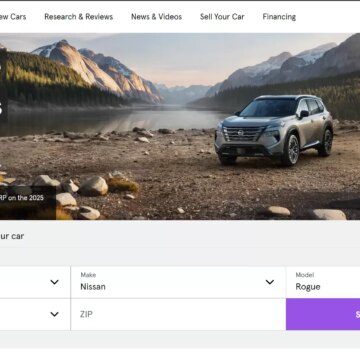The height and width of the screenshot is (360, 360).
Task: Click the chevron just left of the Make field
Action: (x=54, y=282)
